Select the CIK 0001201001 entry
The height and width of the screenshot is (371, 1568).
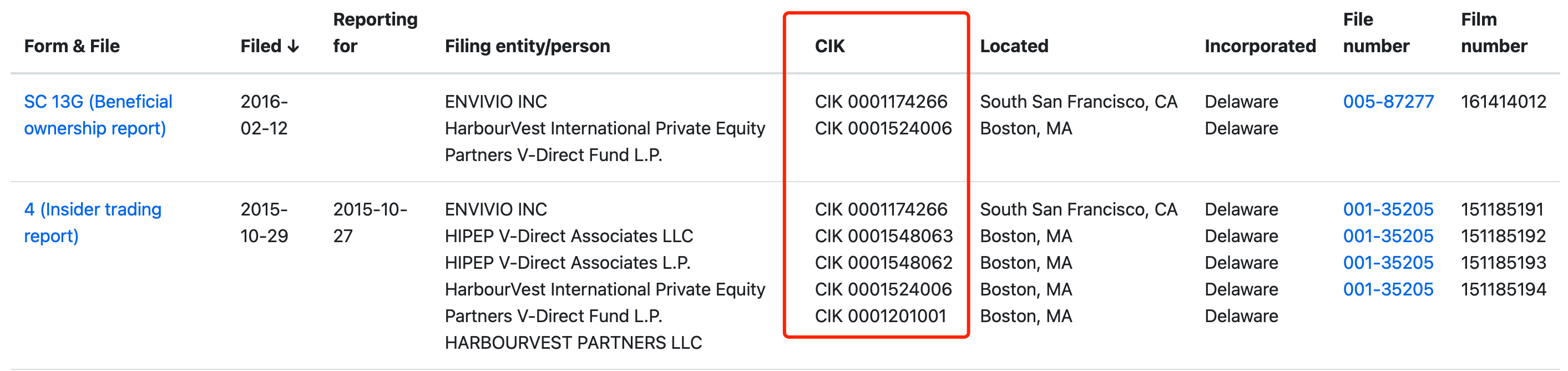[x=880, y=317]
